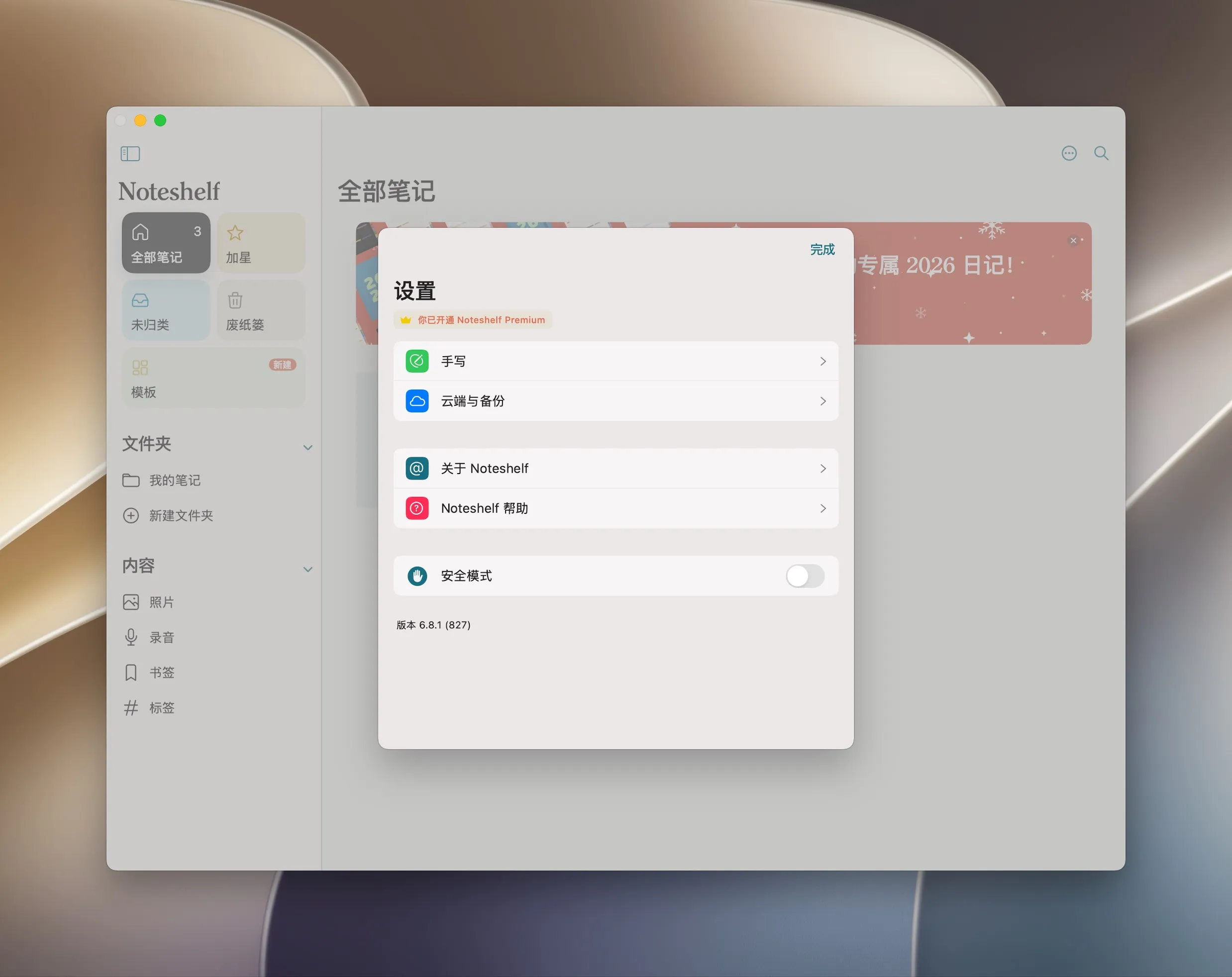The height and width of the screenshot is (977, 1232).
Task: Click the star icon on 加星 tile
Action: tap(235, 232)
